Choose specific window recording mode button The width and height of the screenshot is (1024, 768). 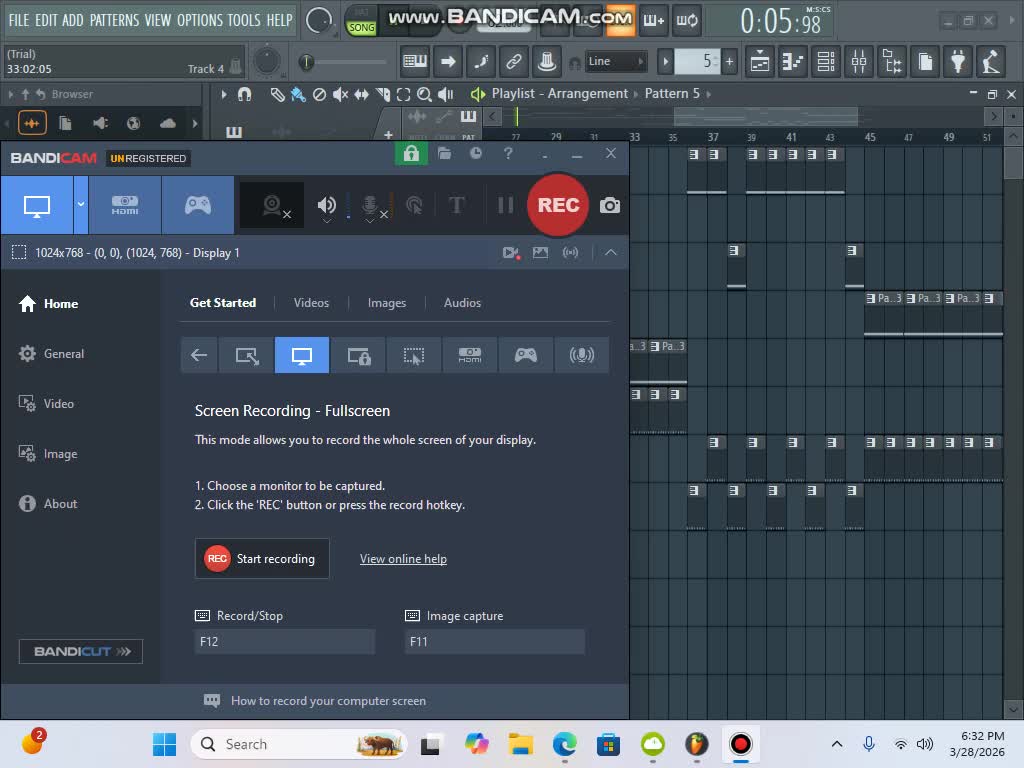click(x=358, y=355)
